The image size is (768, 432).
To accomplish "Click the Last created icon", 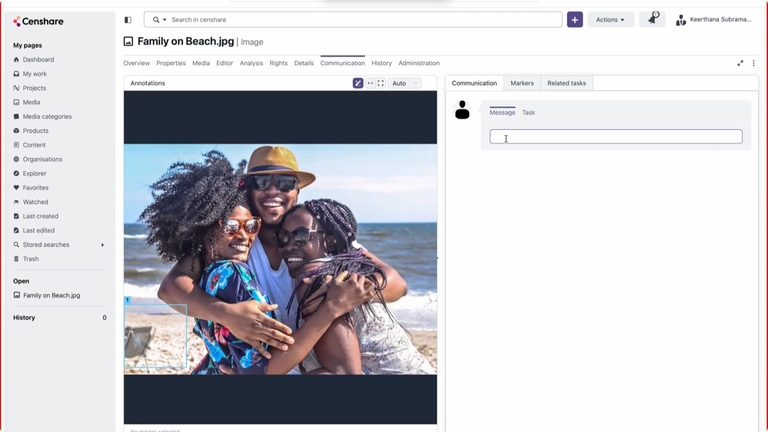I will click(x=16, y=216).
